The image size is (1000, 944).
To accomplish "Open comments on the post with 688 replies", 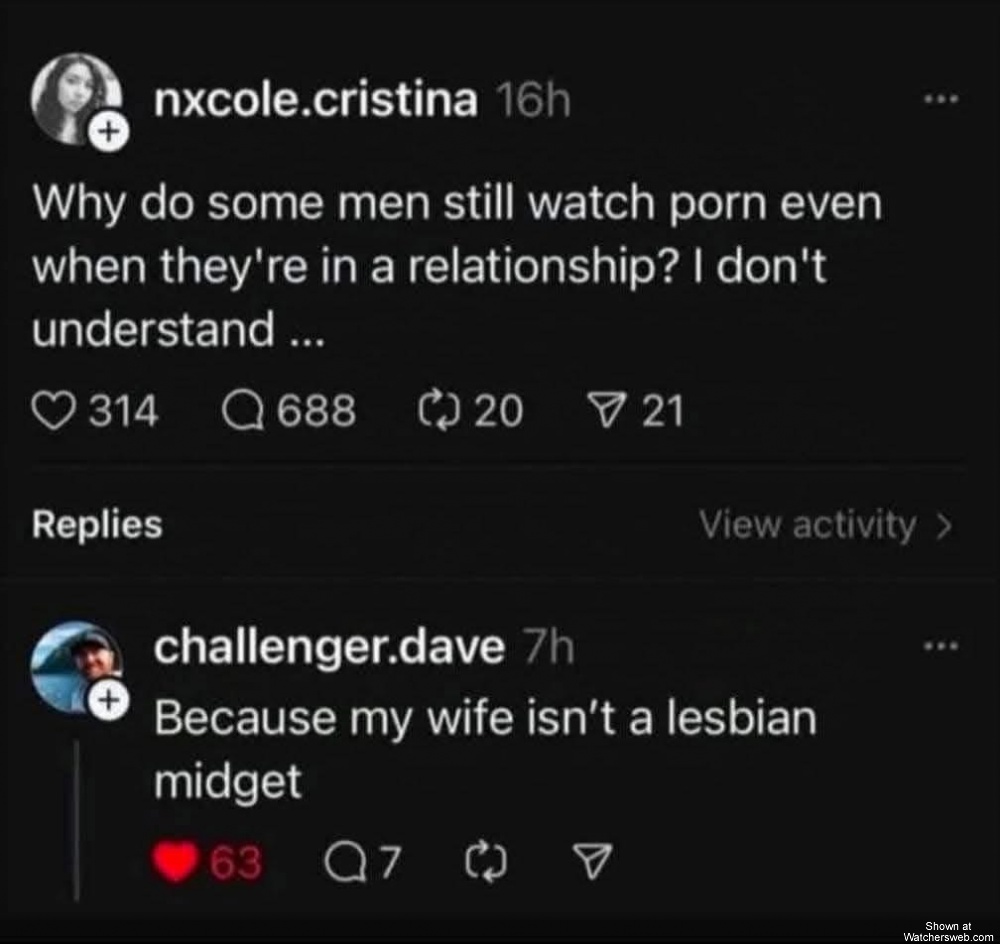I will click(x=243, y=411).
